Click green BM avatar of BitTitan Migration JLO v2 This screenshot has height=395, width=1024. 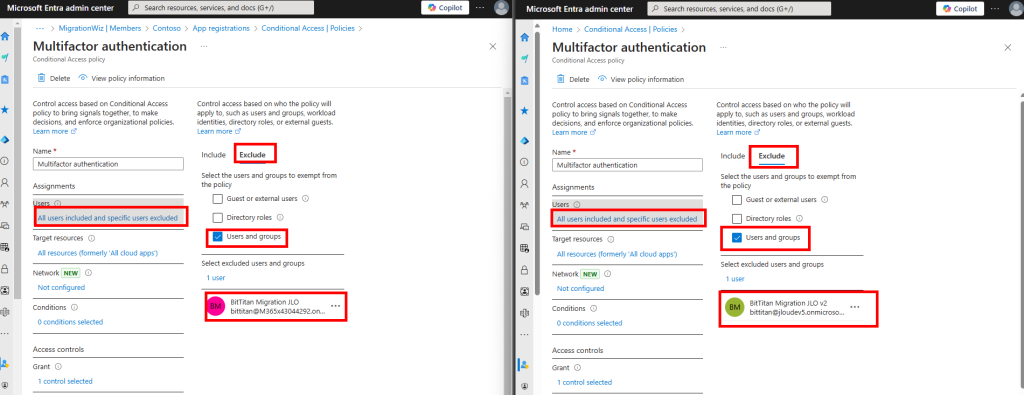(735, 307)
